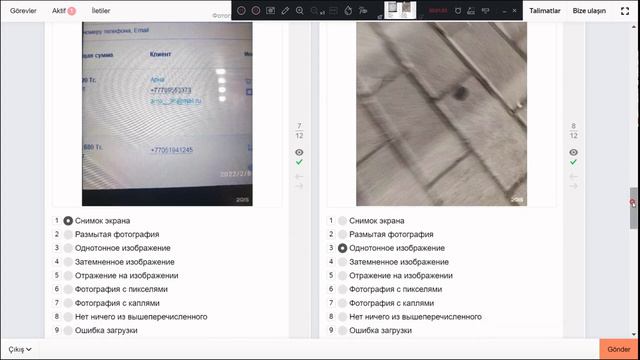Open Talimatlar instructions
Screen dimensions: 640x360
pyautogui.click(x=544, y=11)
